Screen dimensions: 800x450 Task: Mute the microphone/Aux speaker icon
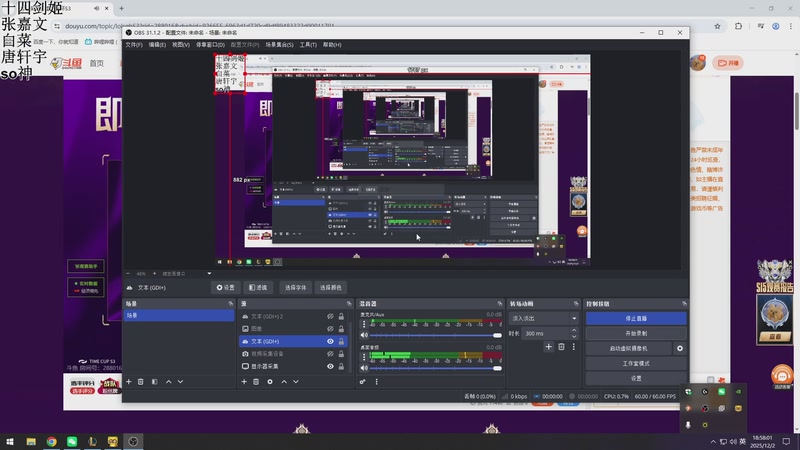364,335
